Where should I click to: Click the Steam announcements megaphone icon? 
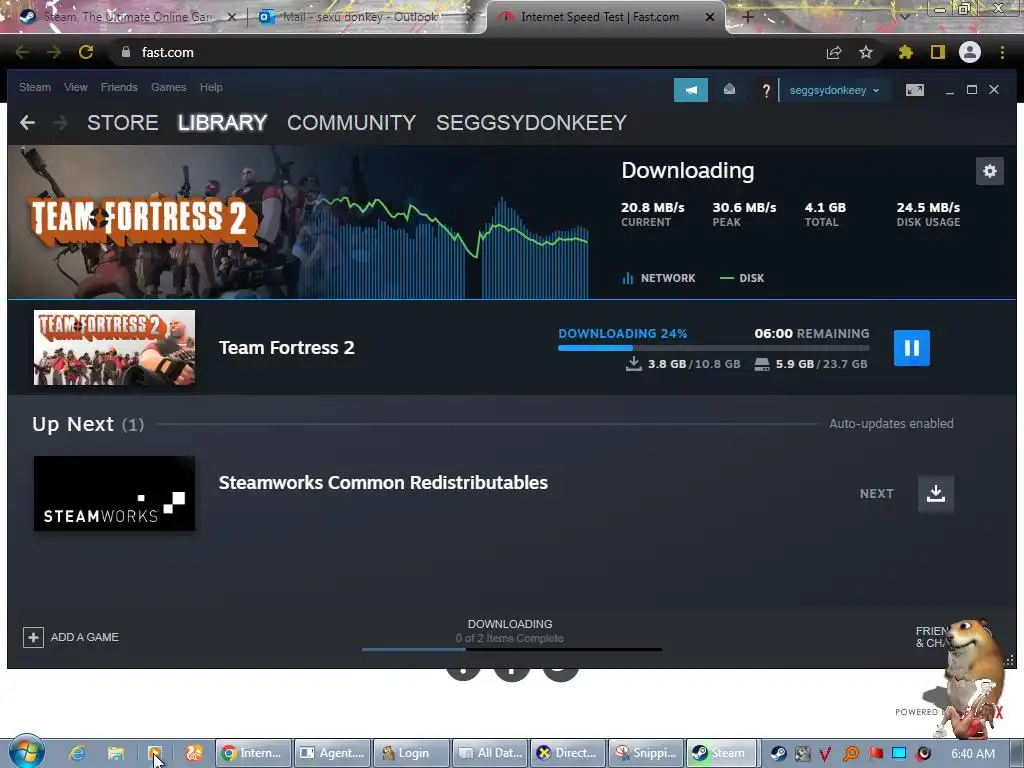(x=690, y=90)
